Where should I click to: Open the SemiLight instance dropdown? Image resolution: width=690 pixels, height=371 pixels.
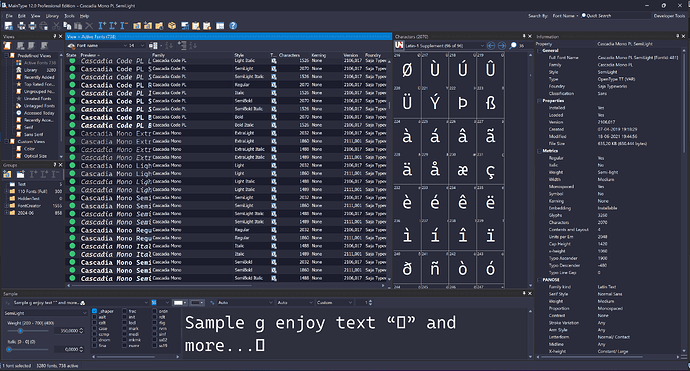[x=46, y=313]
